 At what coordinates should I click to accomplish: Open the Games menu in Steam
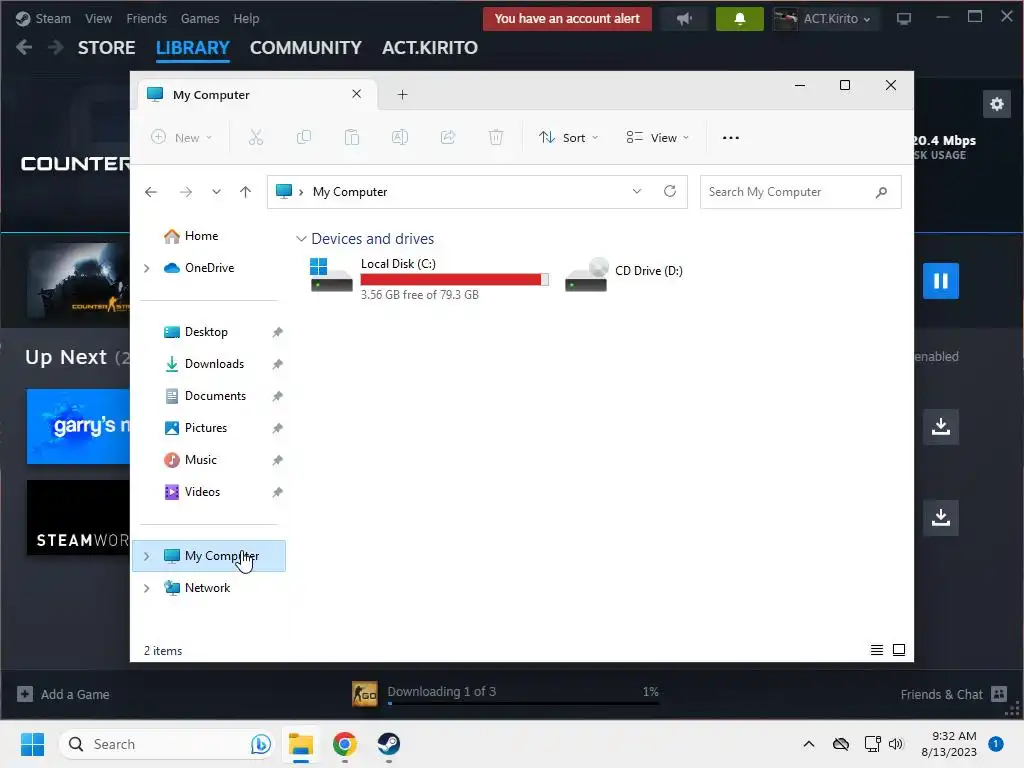click(x=200, y=18)
